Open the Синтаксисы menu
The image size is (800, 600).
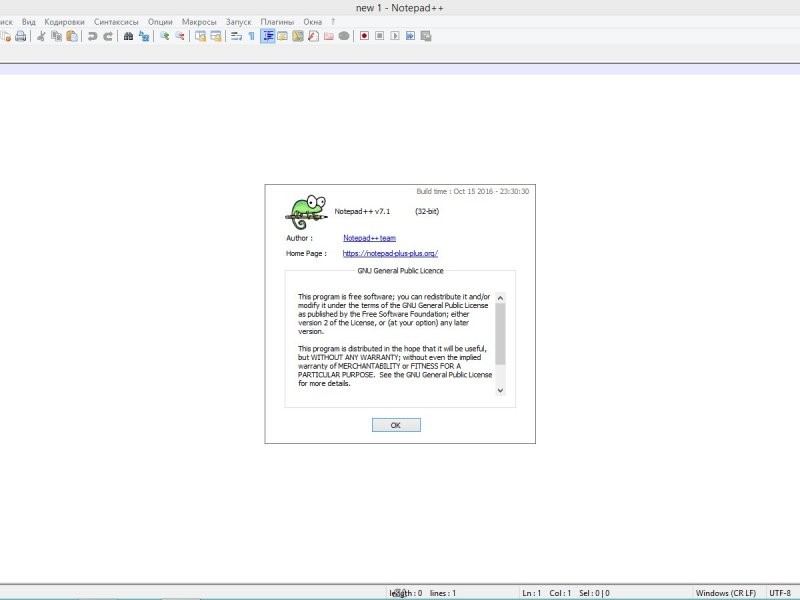[x=116, y=22]
